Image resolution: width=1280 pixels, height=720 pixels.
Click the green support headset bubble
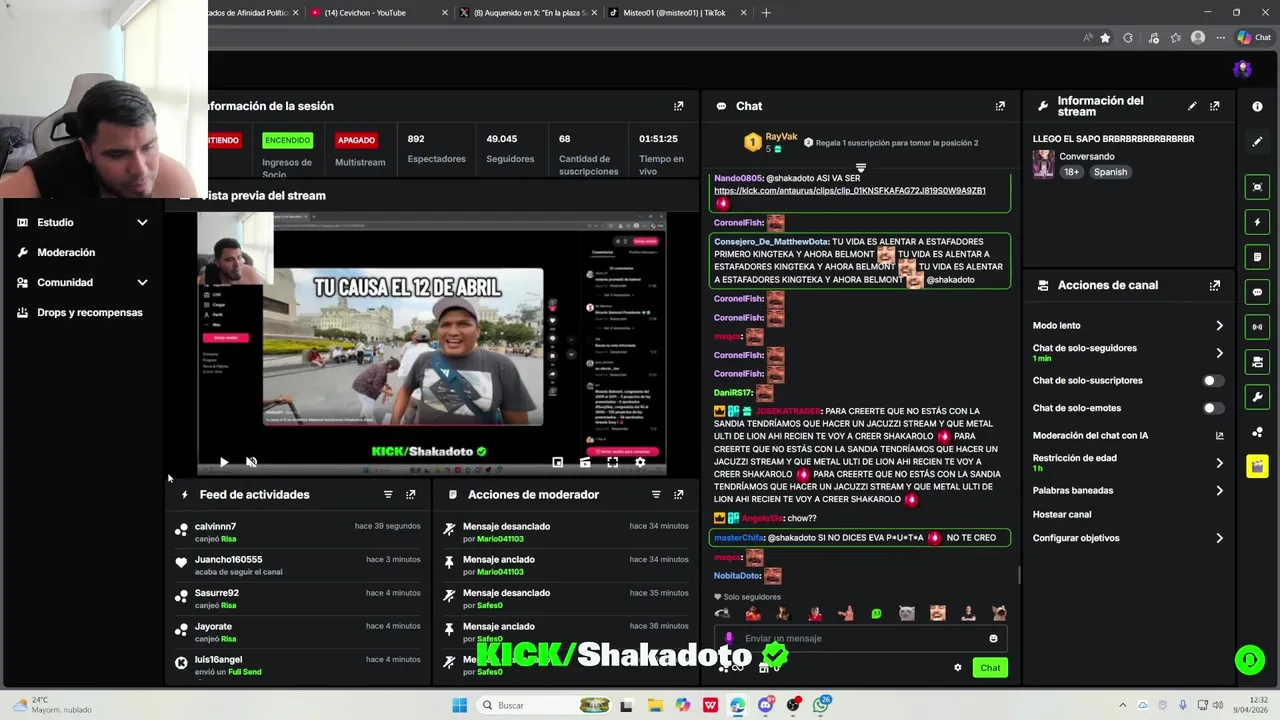pyautogui.click(x=1249, y=660)
